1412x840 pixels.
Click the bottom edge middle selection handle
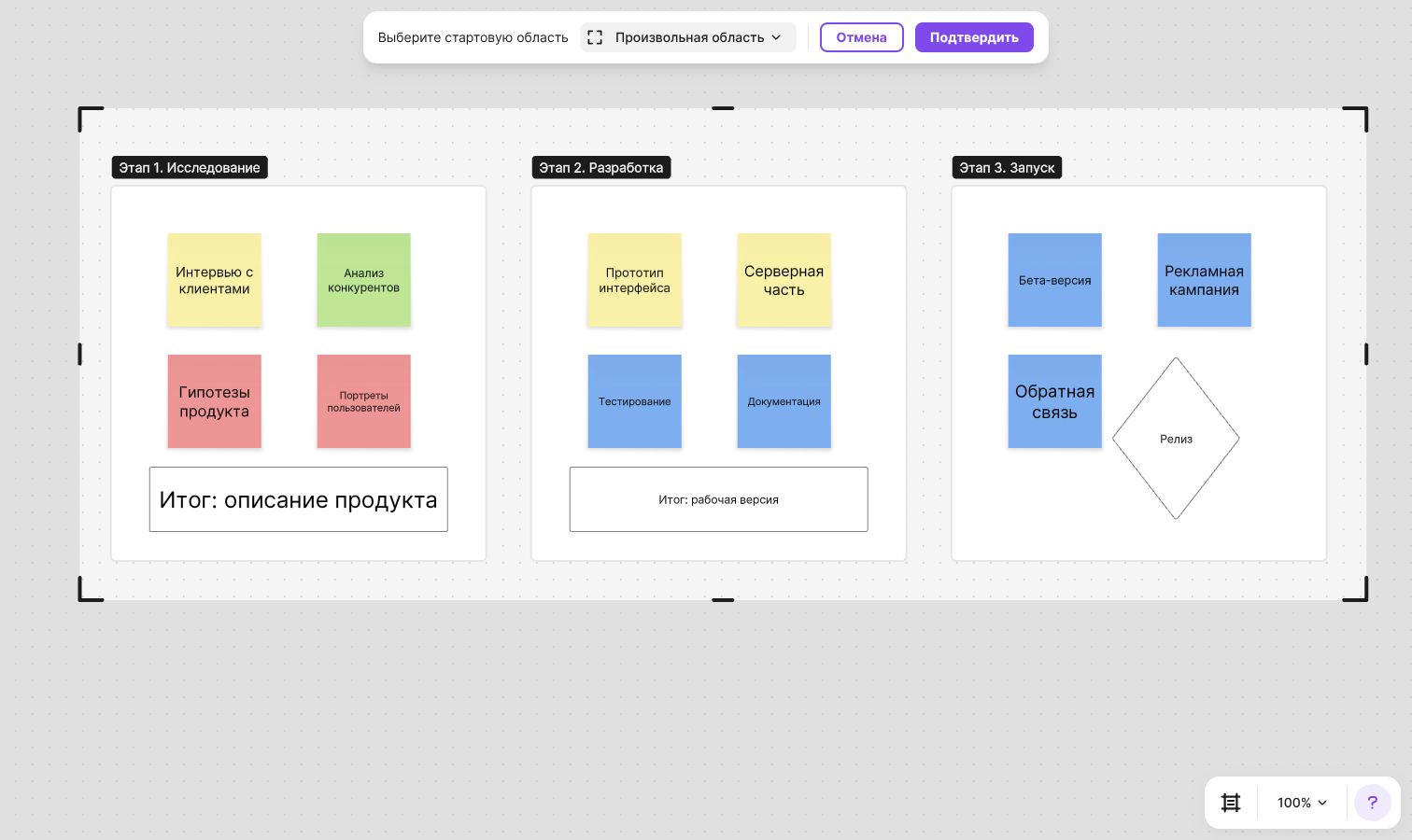(723, 600)
